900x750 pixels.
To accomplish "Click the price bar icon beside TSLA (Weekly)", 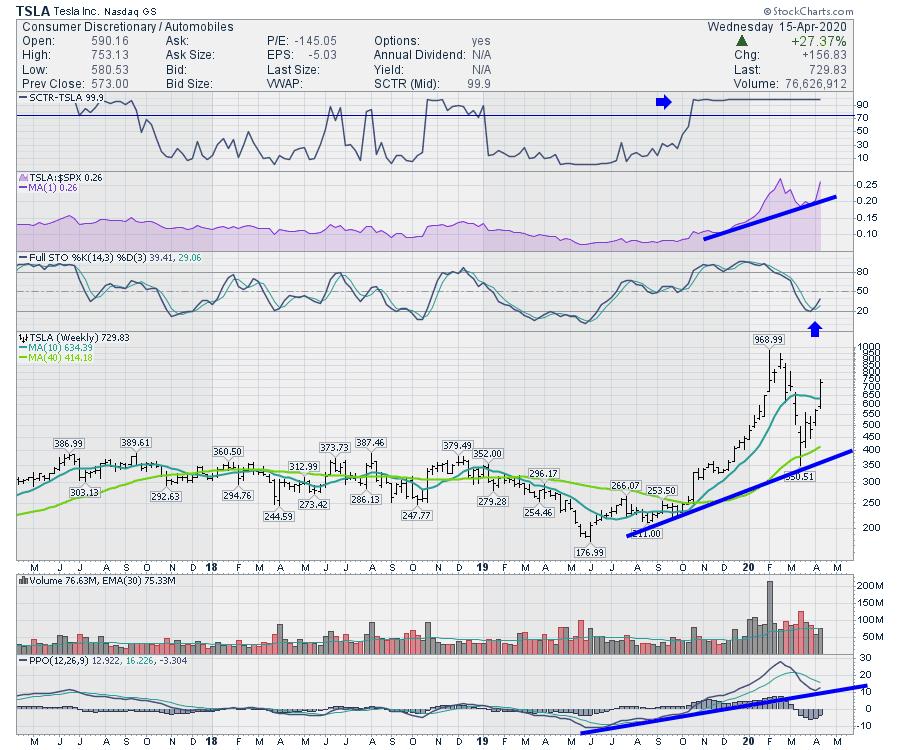I will coord(24,339).
